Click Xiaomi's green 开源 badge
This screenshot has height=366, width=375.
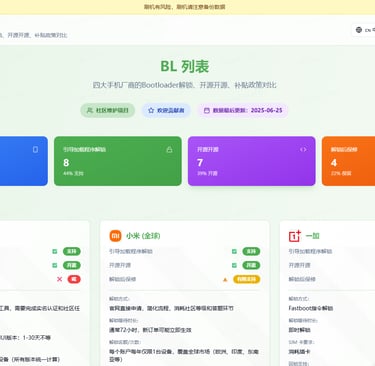(251, 265)
